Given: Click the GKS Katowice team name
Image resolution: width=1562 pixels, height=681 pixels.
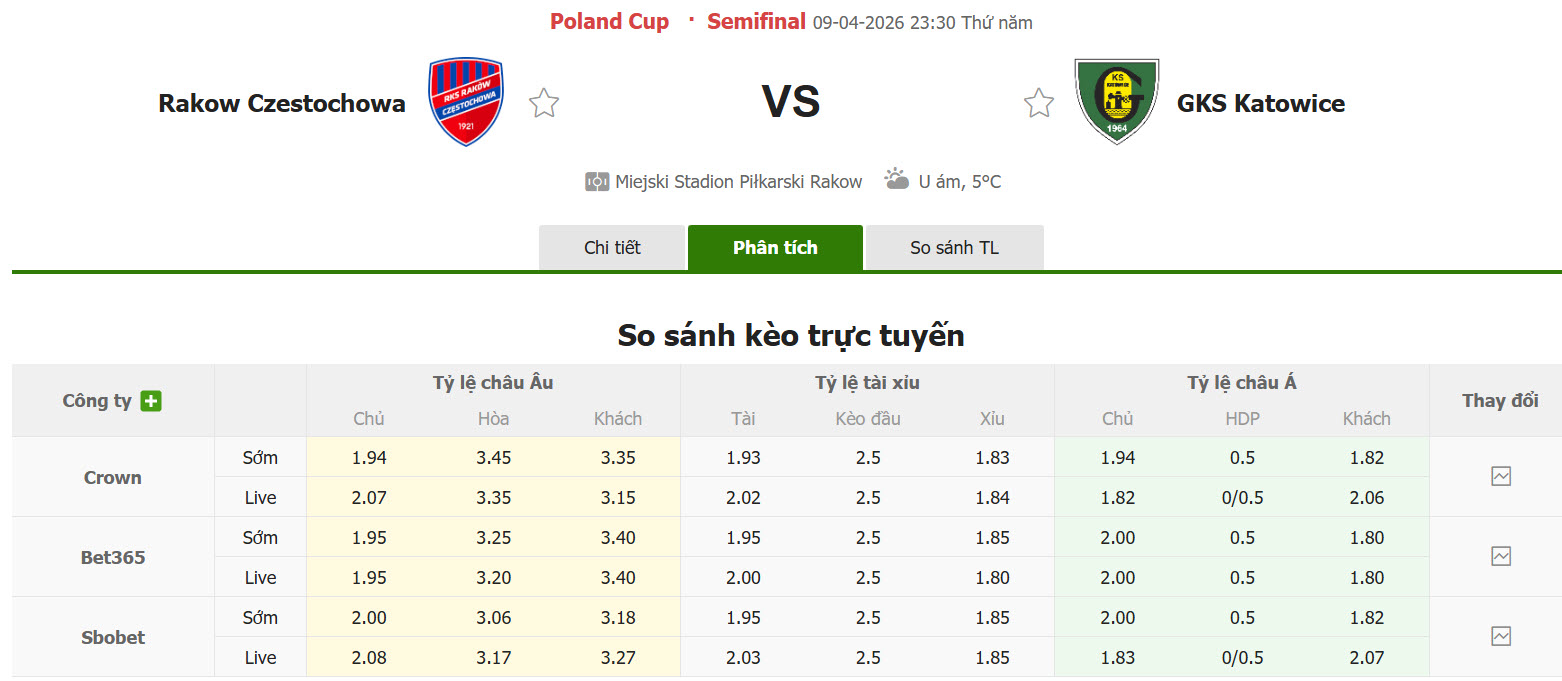Looking at the screenshot, I should (x=1260, y=102).
